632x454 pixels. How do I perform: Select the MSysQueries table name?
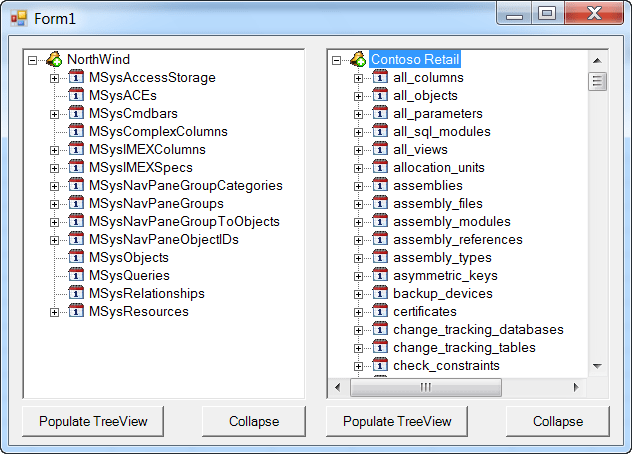(129, 275)
